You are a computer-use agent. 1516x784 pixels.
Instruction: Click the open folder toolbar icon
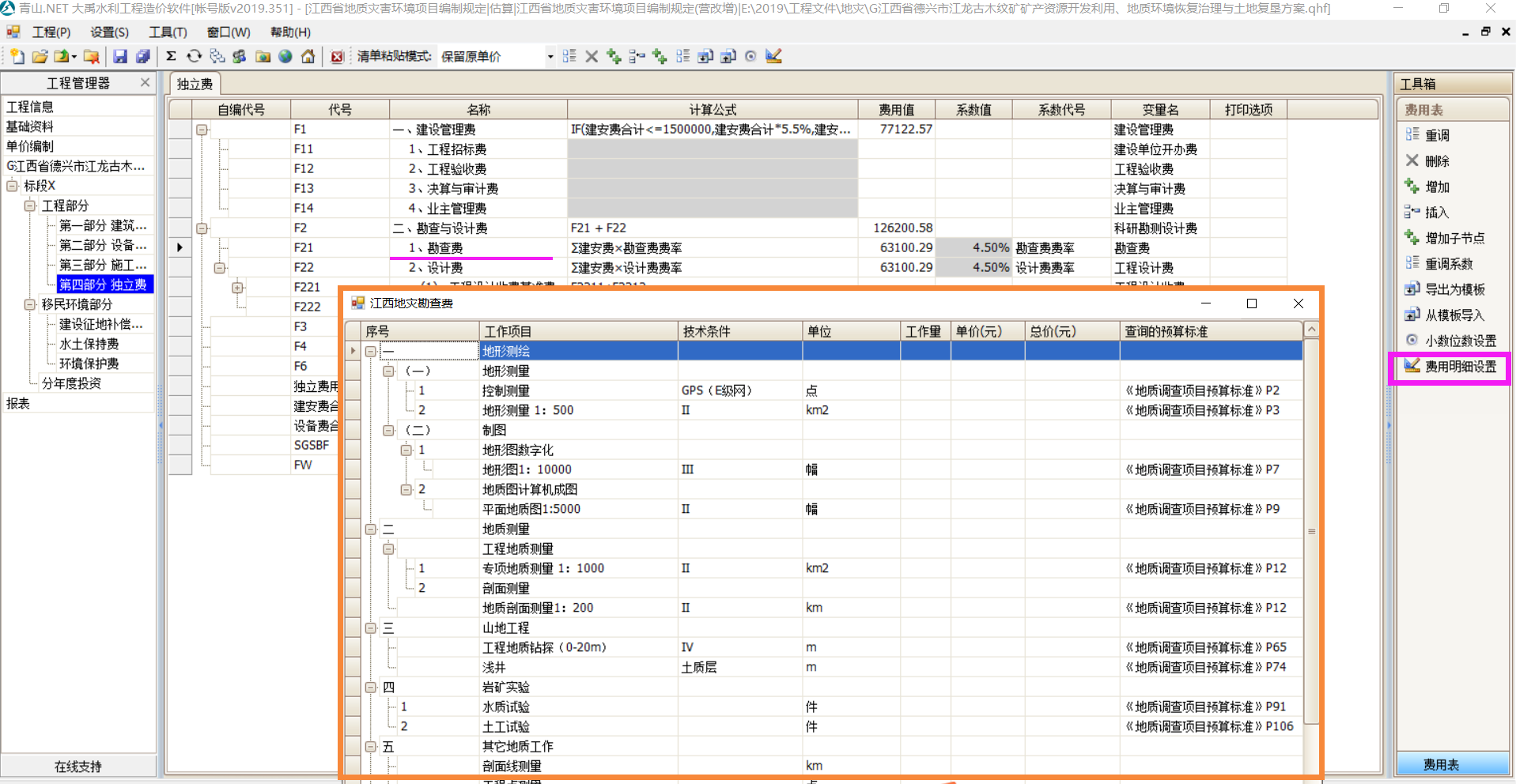40,56
